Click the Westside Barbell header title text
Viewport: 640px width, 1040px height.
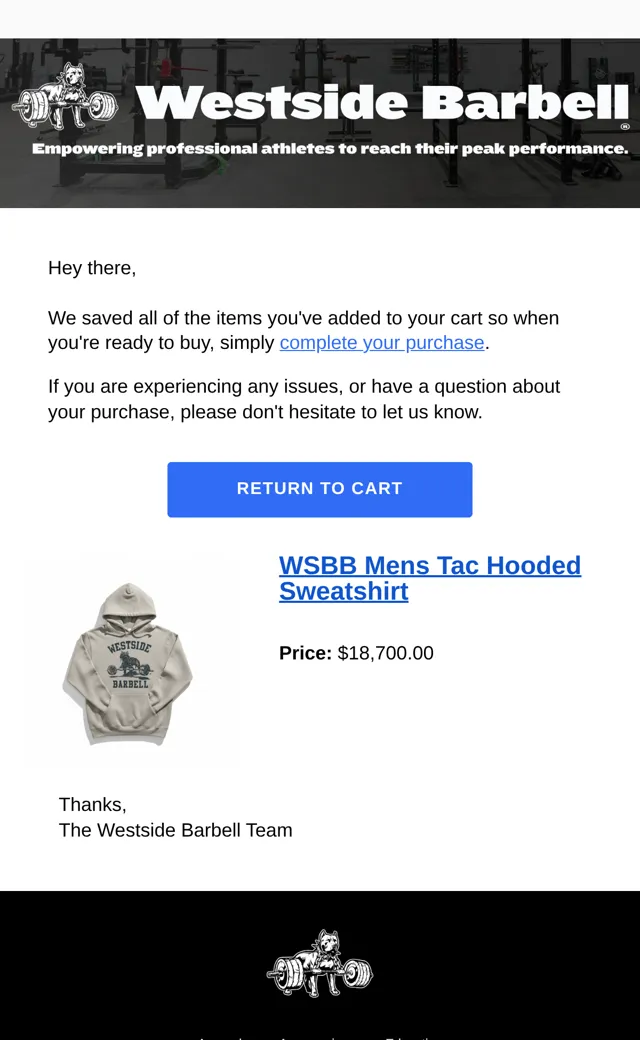click(382, 101)
